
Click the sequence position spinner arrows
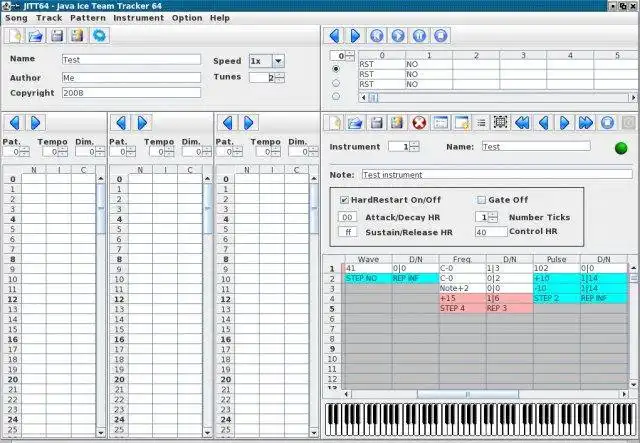[x=350, y=56]
